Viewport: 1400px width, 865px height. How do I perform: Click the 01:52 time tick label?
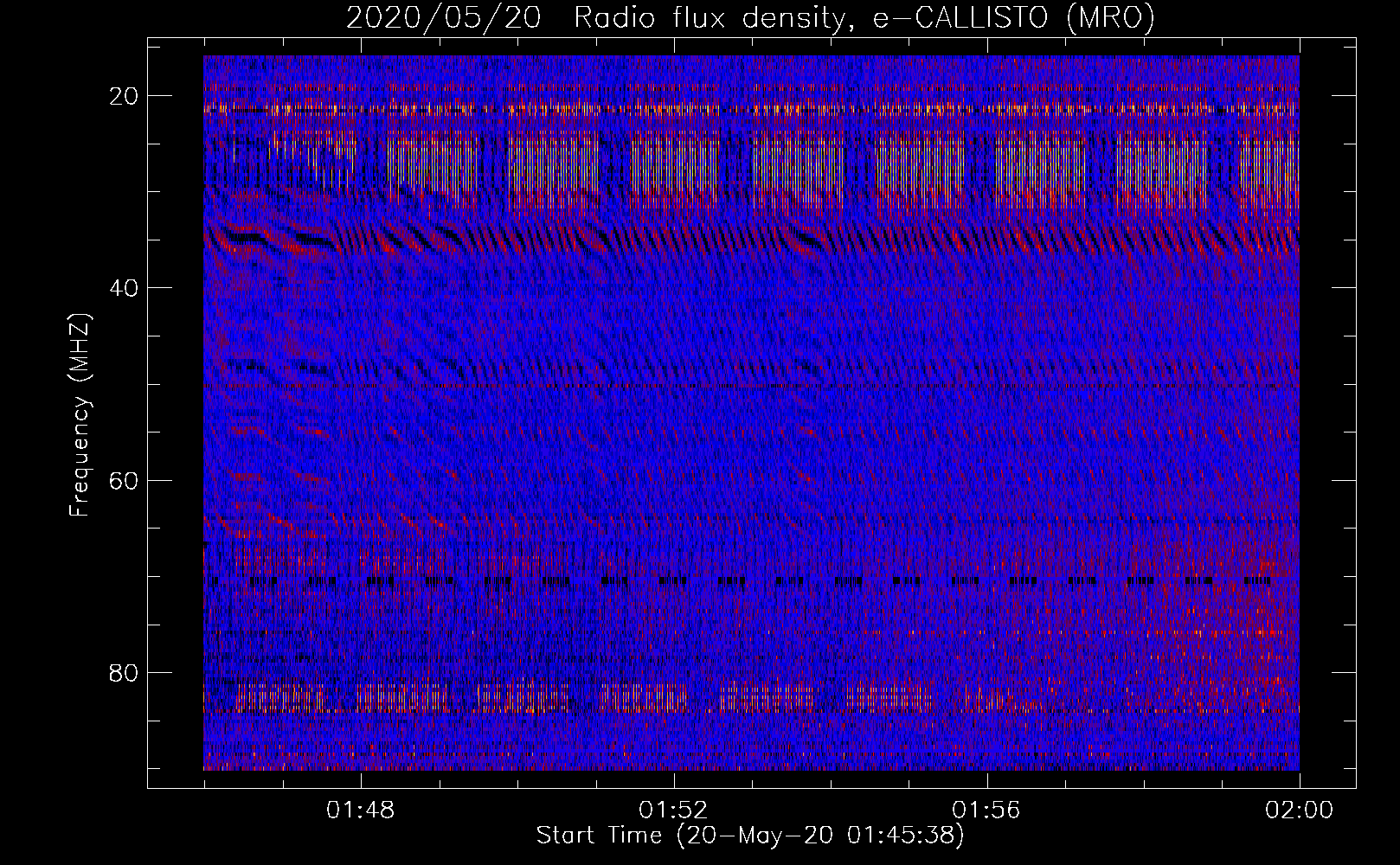(x=673, y=811)
